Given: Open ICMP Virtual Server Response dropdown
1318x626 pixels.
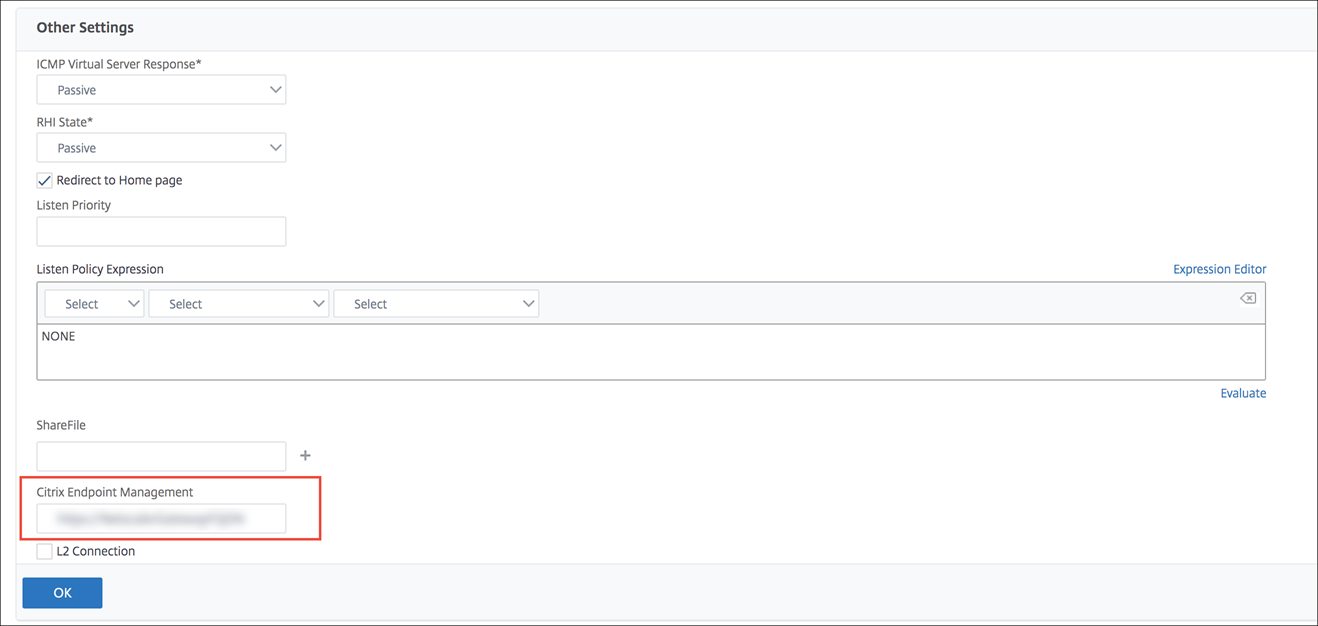Looking at the screenshot, I should [x=161, y=90].
